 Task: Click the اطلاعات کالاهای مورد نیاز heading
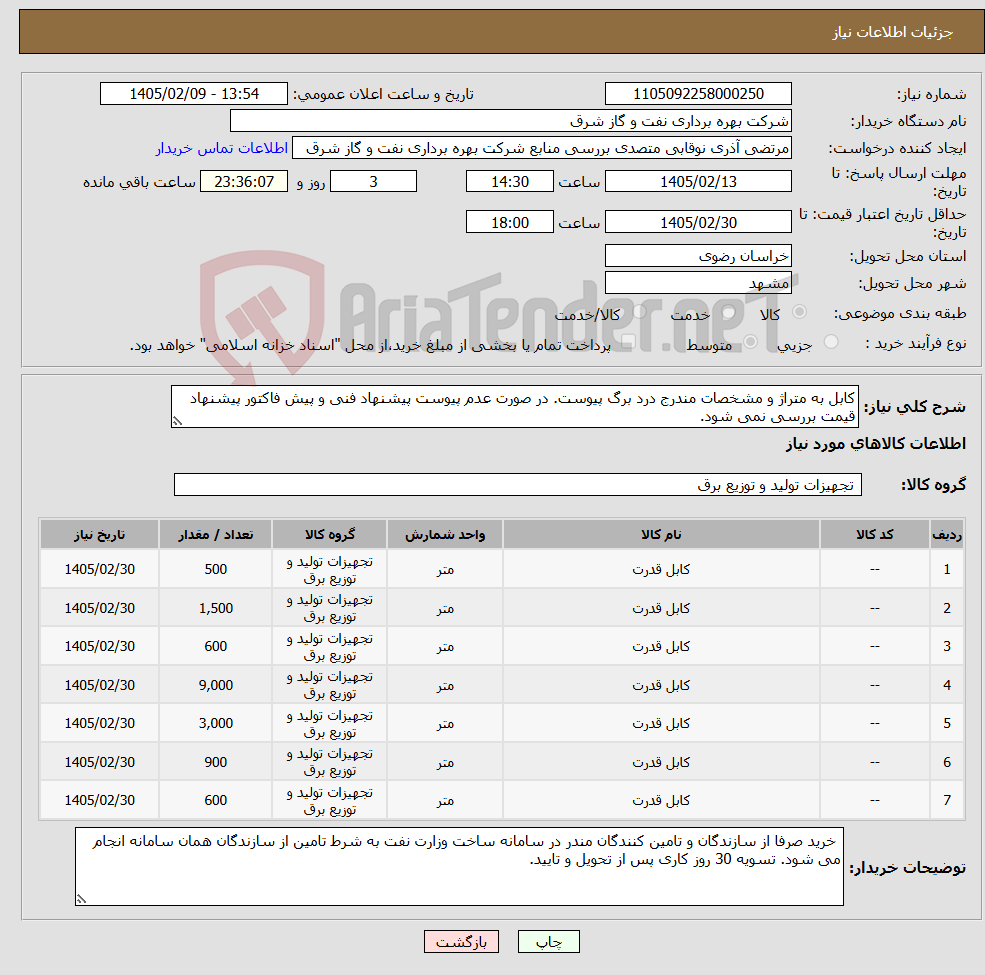(875, 444)
